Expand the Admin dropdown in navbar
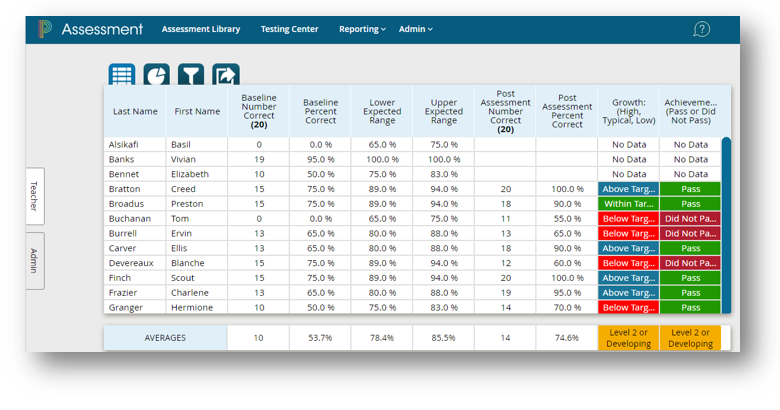Image resolution: width=780 pixels, height=410 pixels. pyautogui.click(x=415, y=29)
